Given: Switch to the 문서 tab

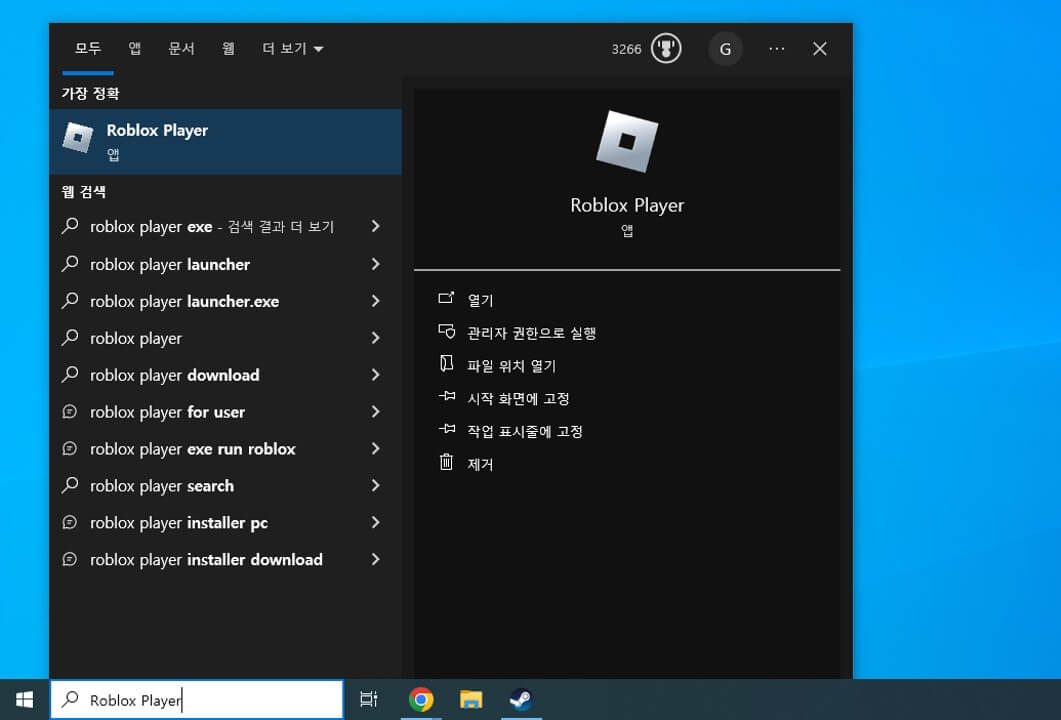Looking at the screenshot, I should click(x=181, y=49).
